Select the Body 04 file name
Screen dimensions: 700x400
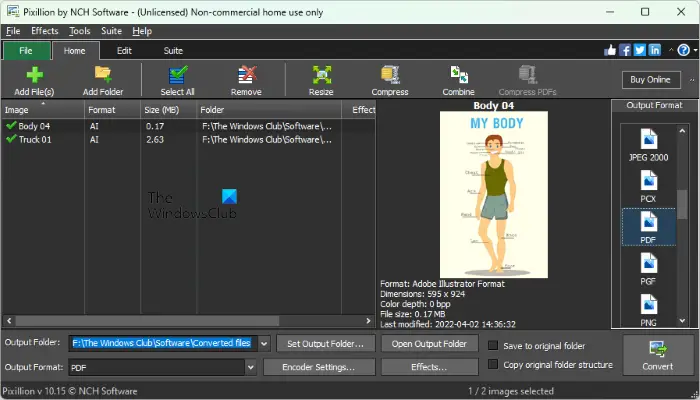[34, 126]
